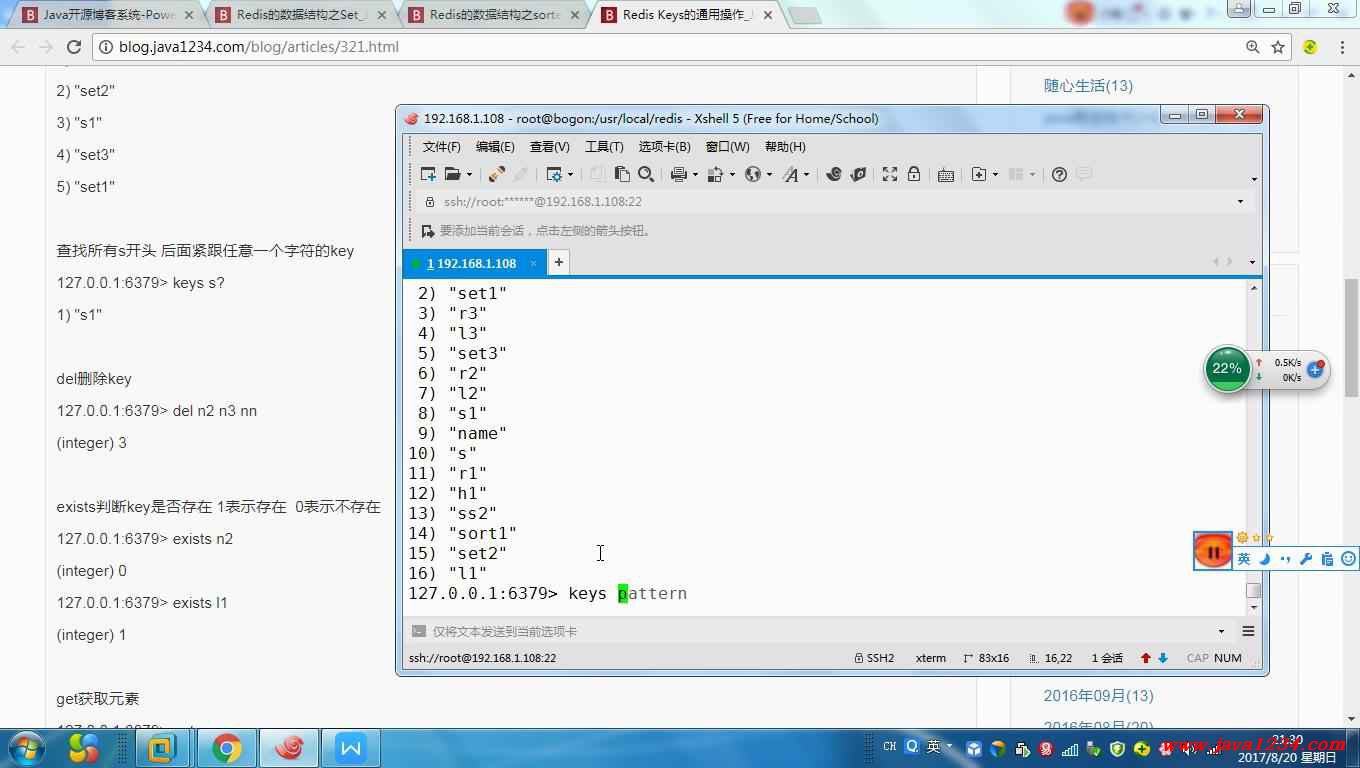The height and width of the screenshot is (768, 1360).
Task: Expand the tab list dropdown arrow
Action: [1252, 262]
